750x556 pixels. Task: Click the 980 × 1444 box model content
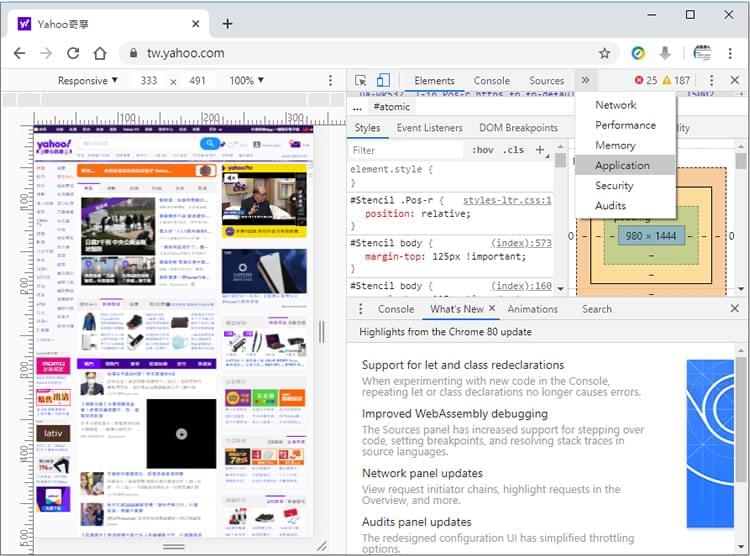(x=651, y=236)
